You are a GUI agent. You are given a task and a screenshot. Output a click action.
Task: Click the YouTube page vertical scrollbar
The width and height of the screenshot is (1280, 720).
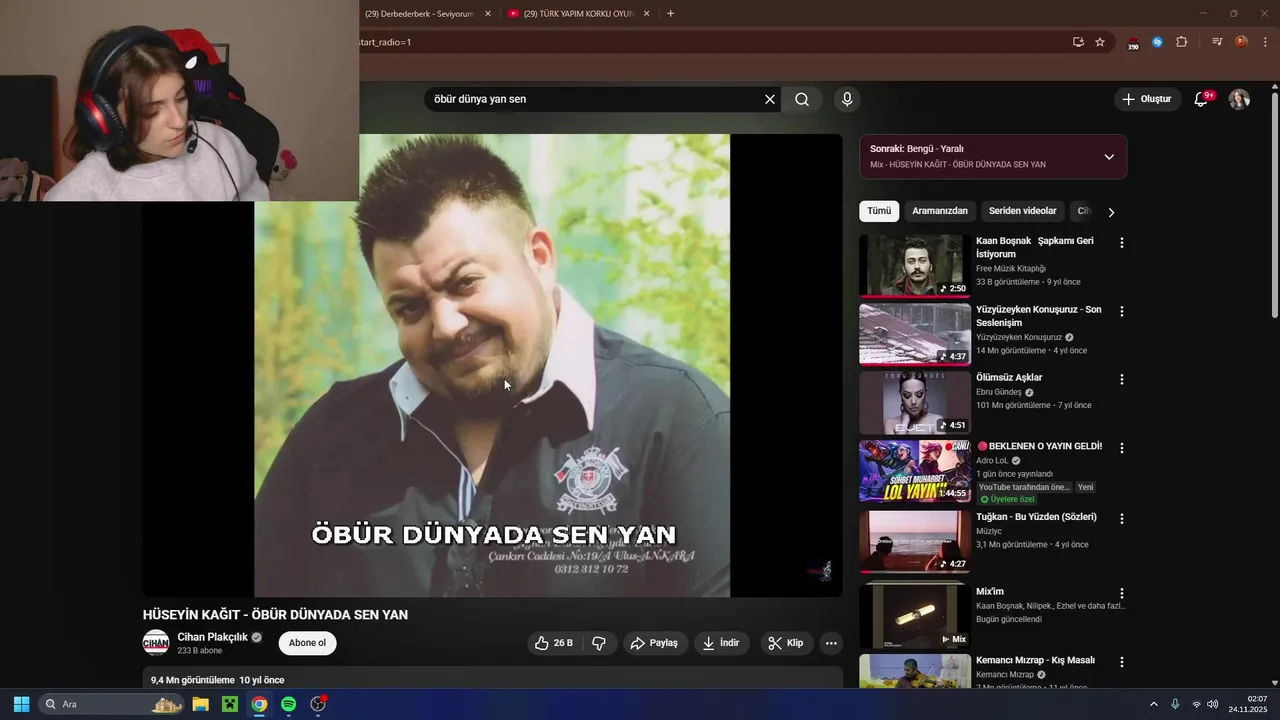click(1275, 205)
